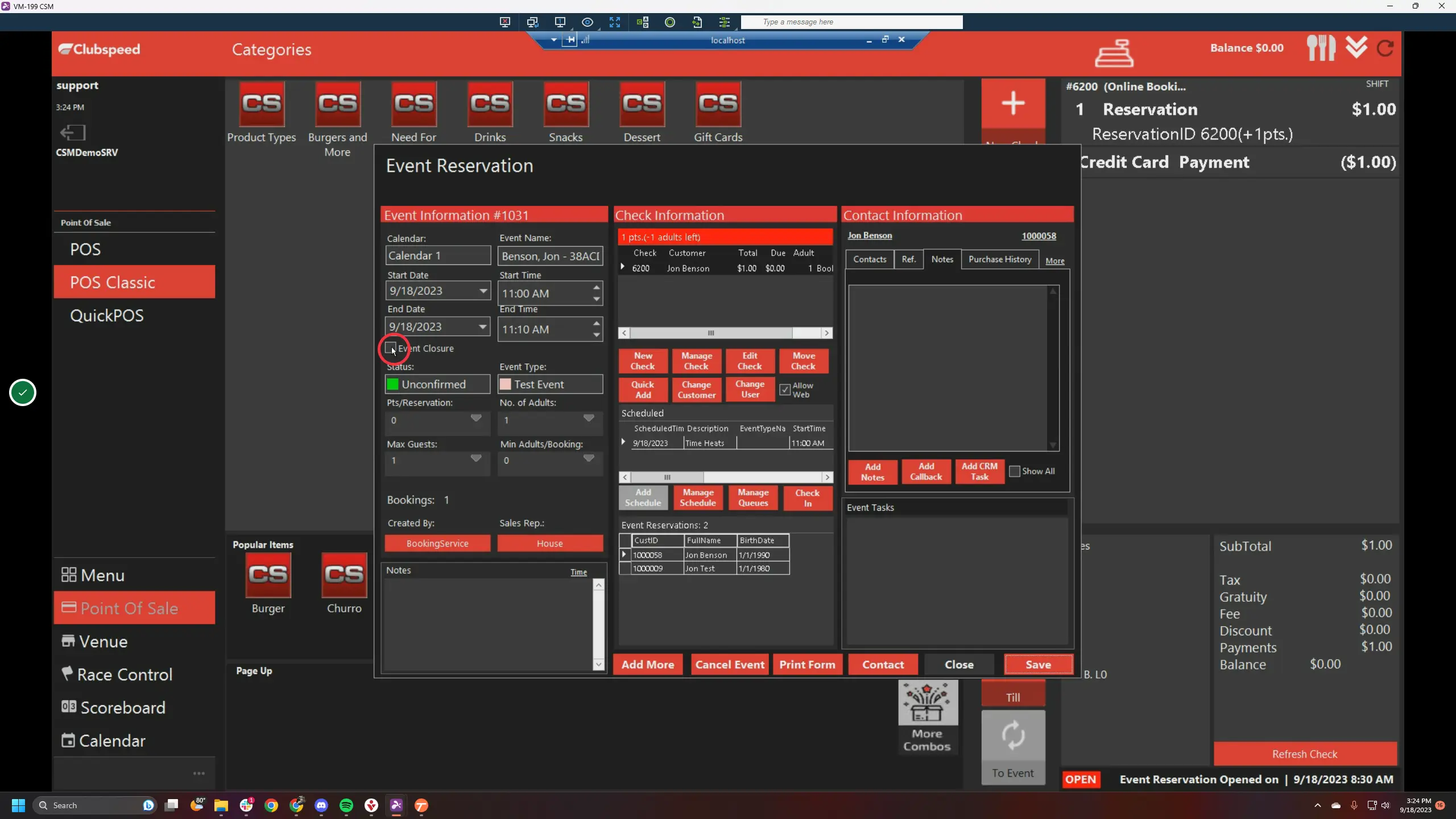Click the Churro popular item
This screenshot has height=819, width=1456.
click(x=344, y=574)
